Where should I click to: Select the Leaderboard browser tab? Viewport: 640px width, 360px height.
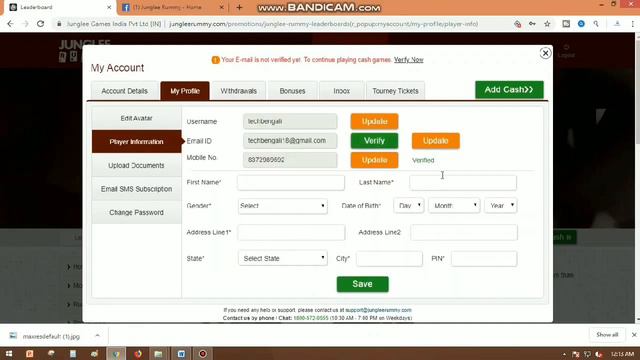60,7
